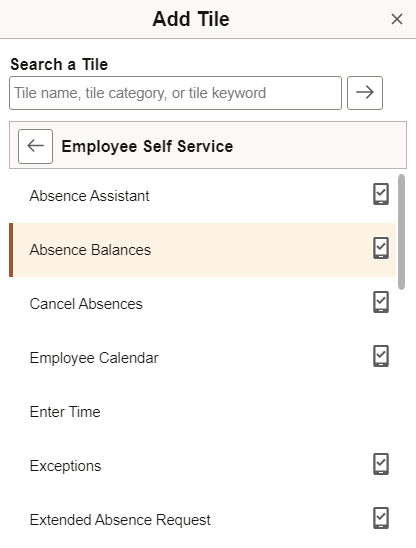Click the search arrow button
Image resolution: width=416 pixels, height=548 pixels.
pyautogui.click(x=365, y=93)
